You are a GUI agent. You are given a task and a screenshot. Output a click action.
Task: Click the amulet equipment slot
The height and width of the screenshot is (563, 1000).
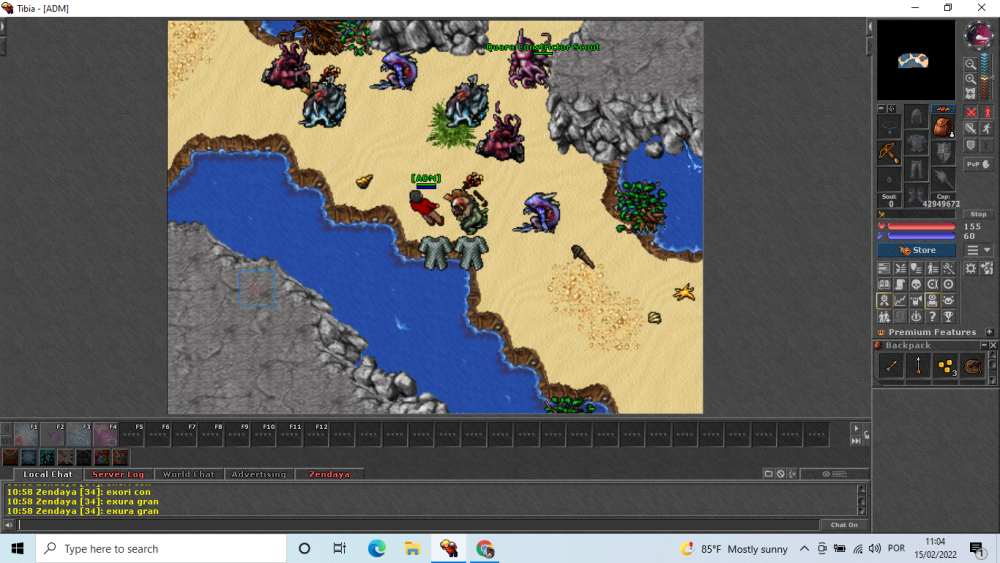(889, 126)
